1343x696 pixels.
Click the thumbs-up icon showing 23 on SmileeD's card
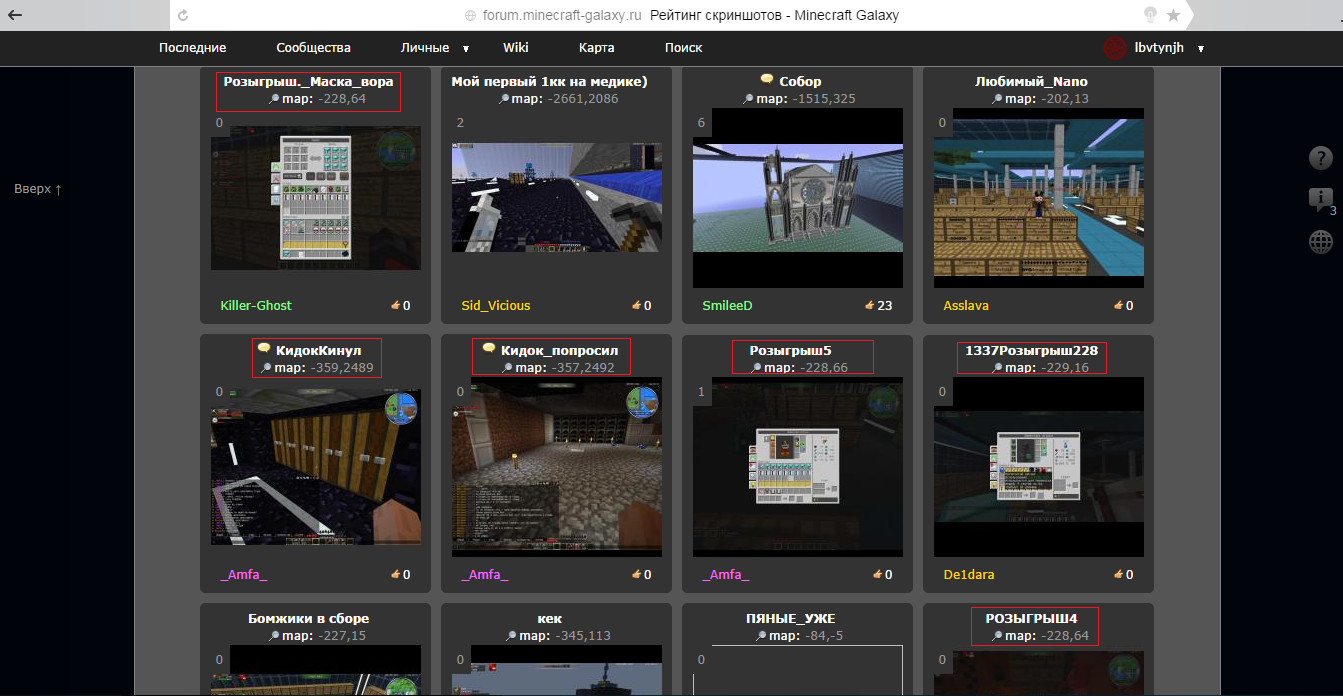coord(869,305)
